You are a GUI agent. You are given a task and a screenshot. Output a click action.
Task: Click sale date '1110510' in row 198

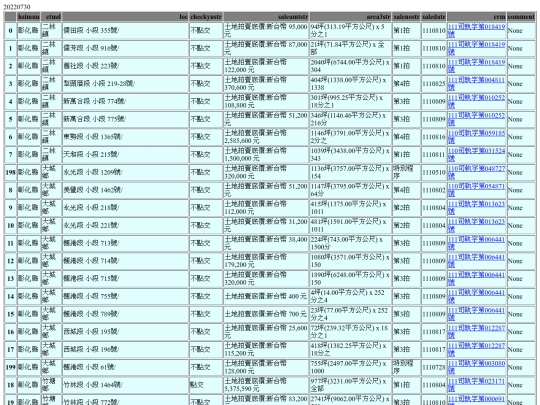[434, 172]
